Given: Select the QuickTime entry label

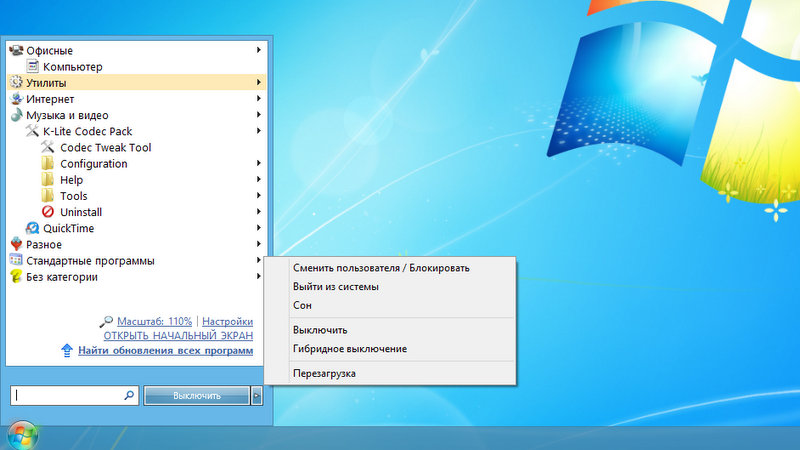Looking at the screenshot, I should [68, 228].
